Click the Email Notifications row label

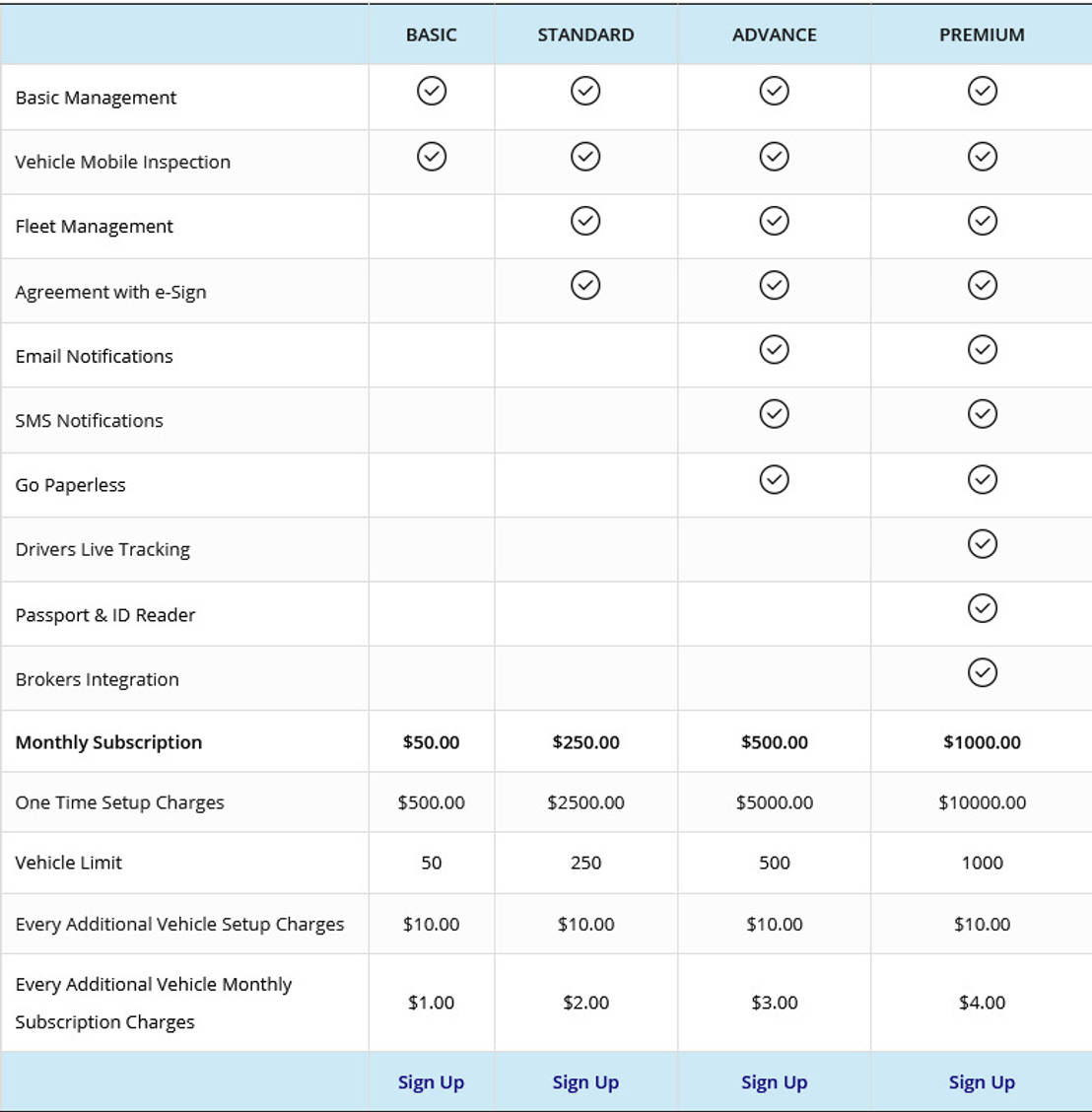pos(95,356)
